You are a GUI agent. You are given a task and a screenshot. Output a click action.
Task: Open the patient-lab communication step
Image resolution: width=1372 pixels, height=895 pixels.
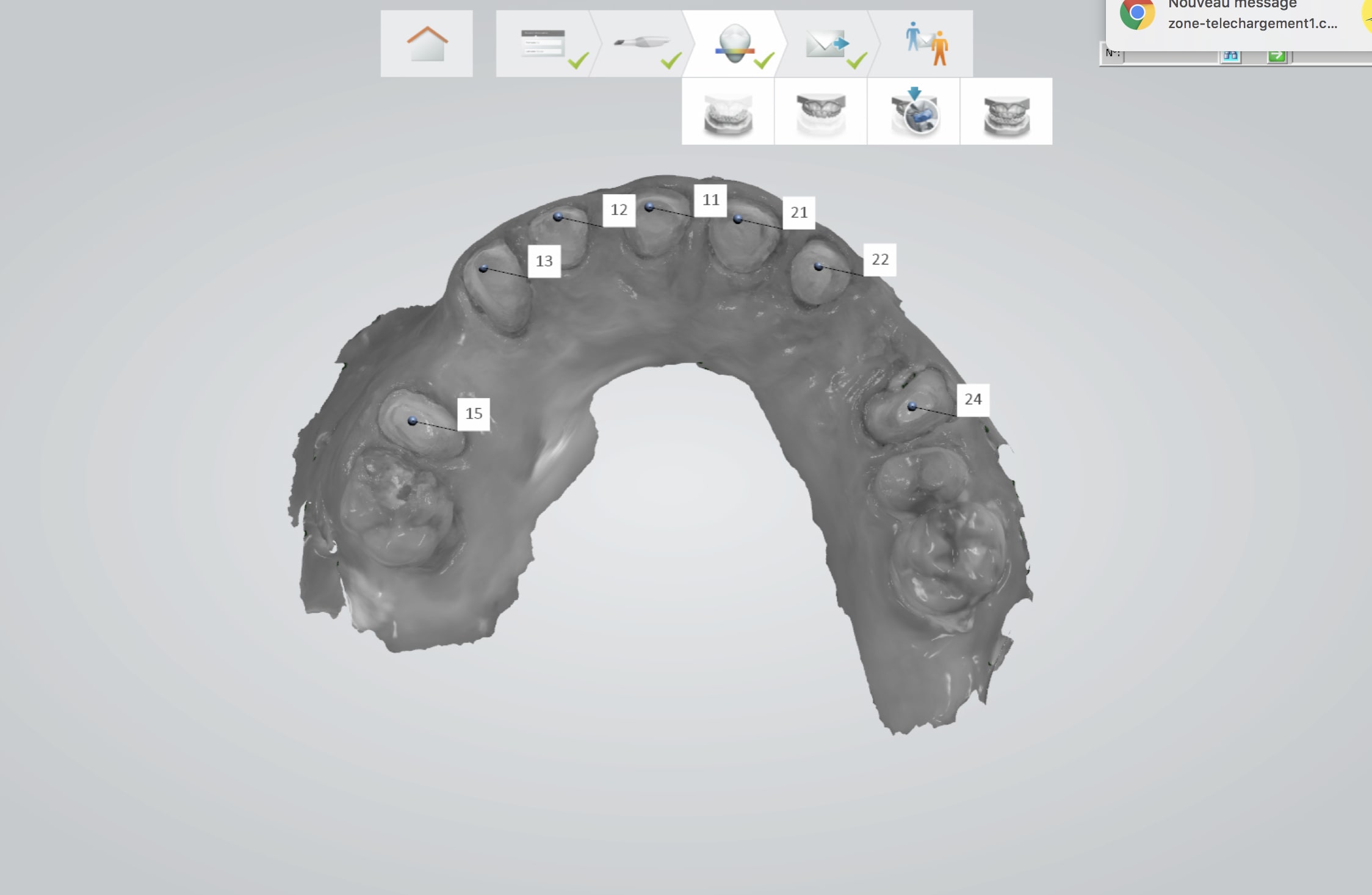pyautogui.click(x=926, y=44)
